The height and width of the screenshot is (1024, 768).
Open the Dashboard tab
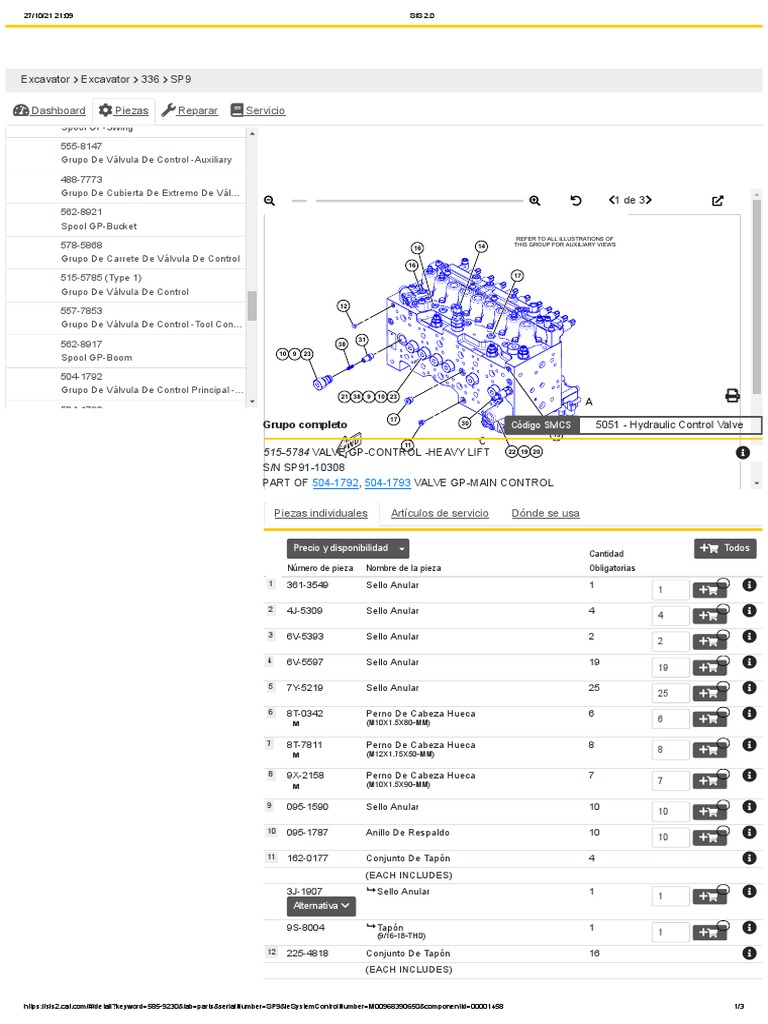(50, 110)
